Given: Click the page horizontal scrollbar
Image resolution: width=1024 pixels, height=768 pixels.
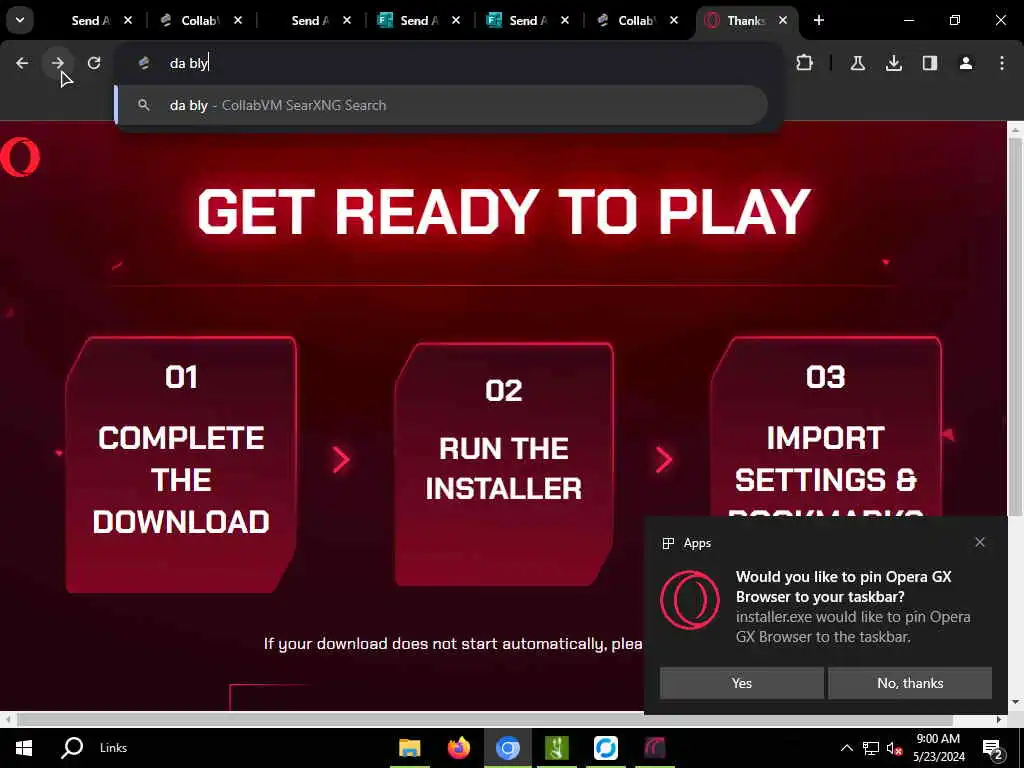Looking at the screenshot, I should click(485, 719).
